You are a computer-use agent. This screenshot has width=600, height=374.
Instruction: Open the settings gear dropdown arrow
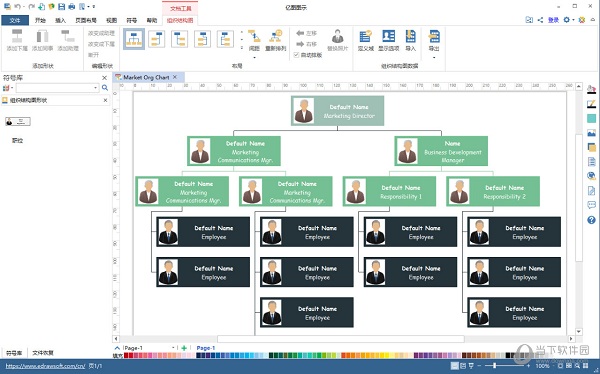point(573,20)
